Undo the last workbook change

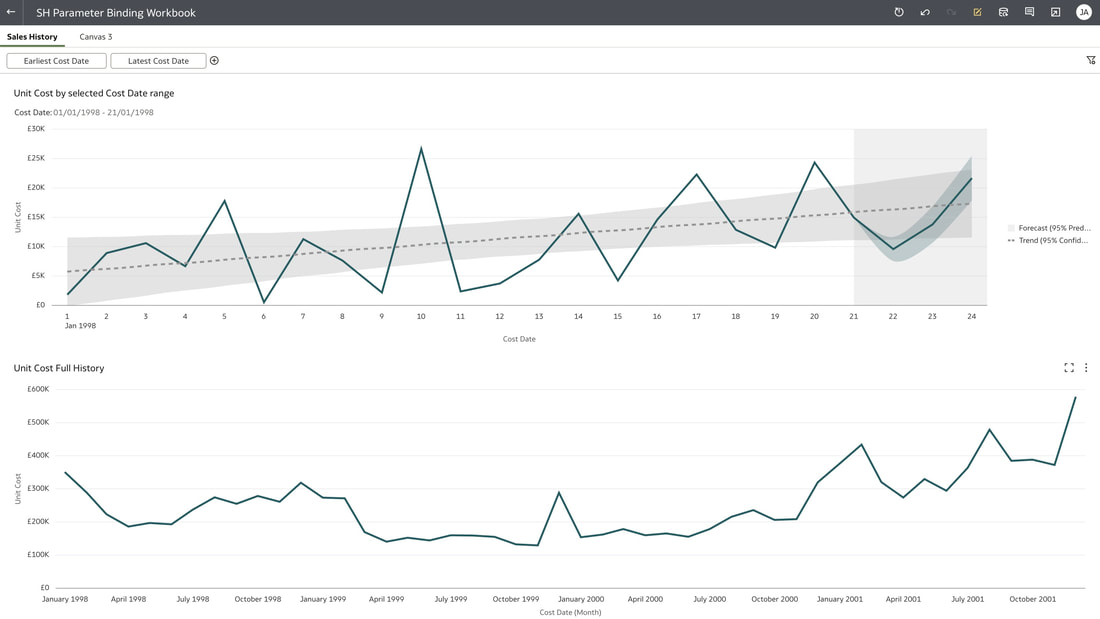click(925, 12)
